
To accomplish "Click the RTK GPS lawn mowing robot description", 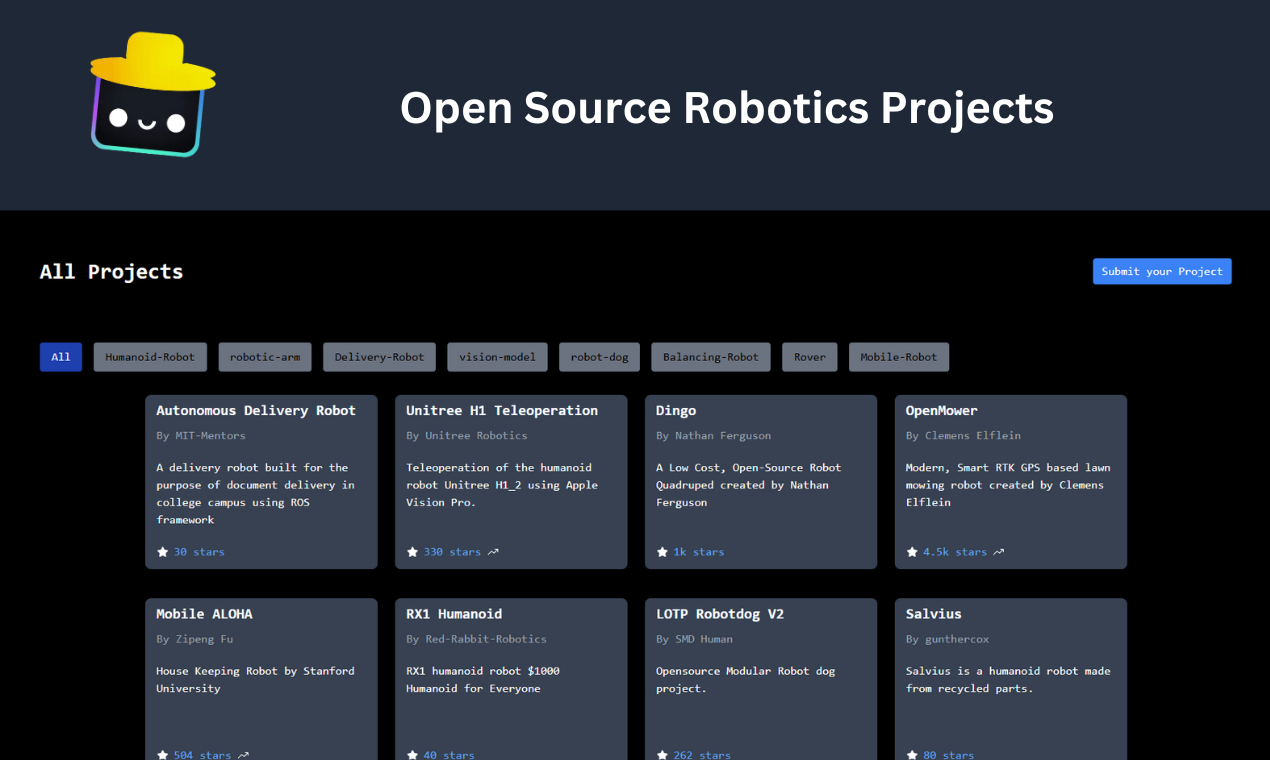I will coord(1008,485).
